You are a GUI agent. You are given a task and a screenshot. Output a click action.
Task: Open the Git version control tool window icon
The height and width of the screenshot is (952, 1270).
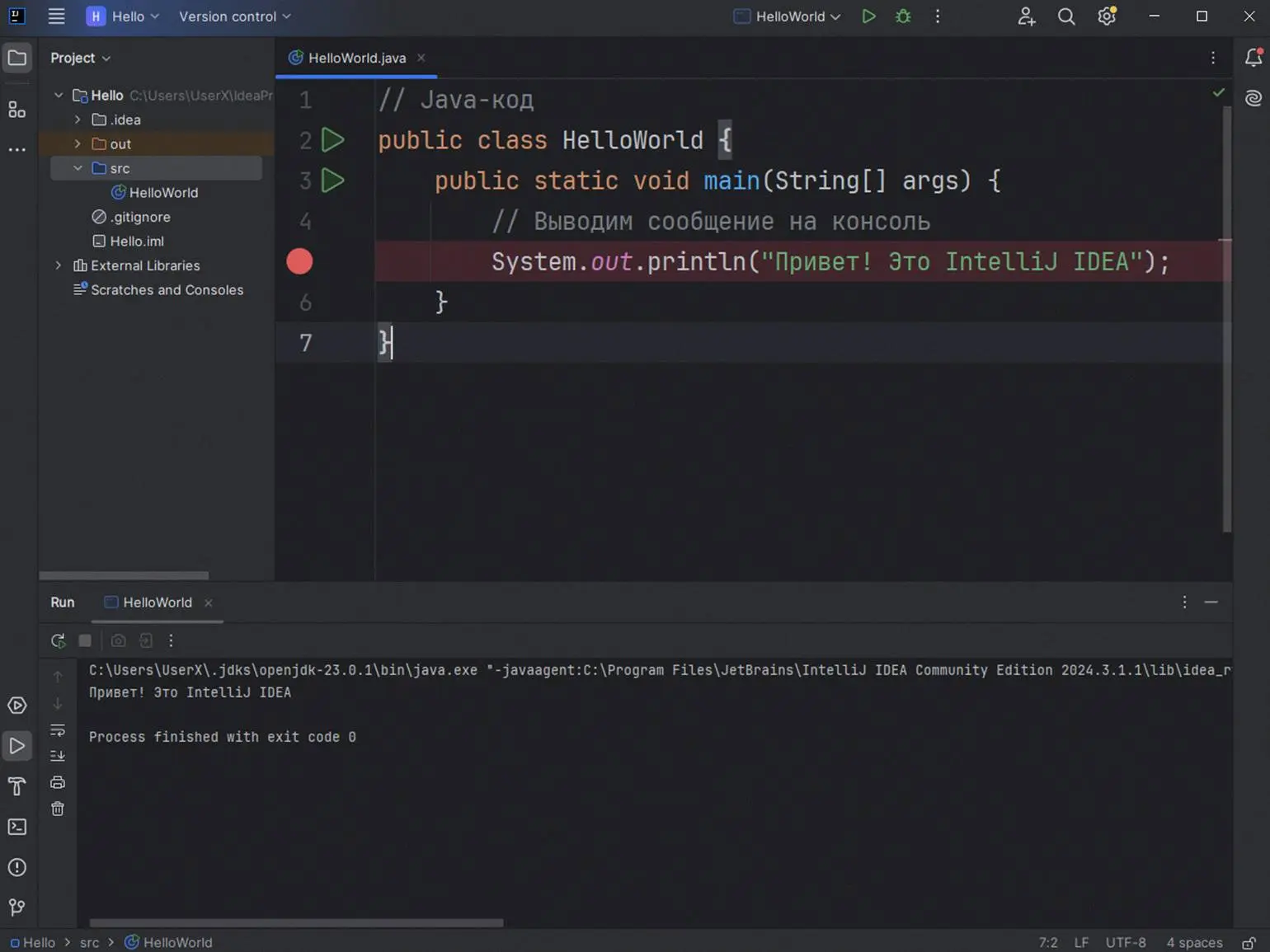16,907
